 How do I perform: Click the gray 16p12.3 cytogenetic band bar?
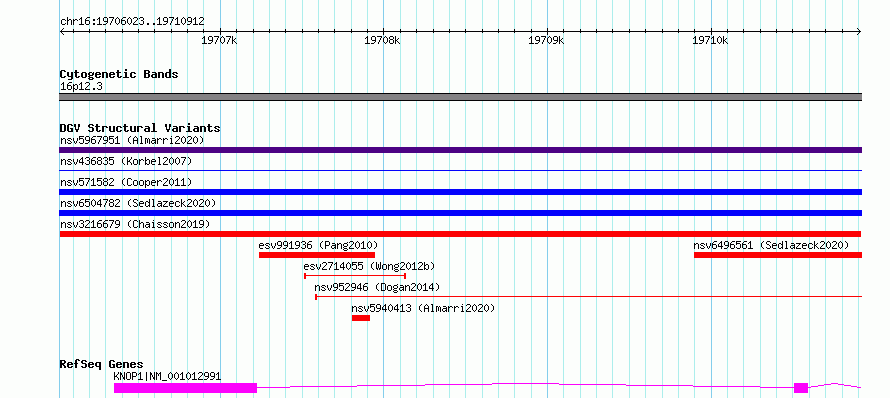460,97
